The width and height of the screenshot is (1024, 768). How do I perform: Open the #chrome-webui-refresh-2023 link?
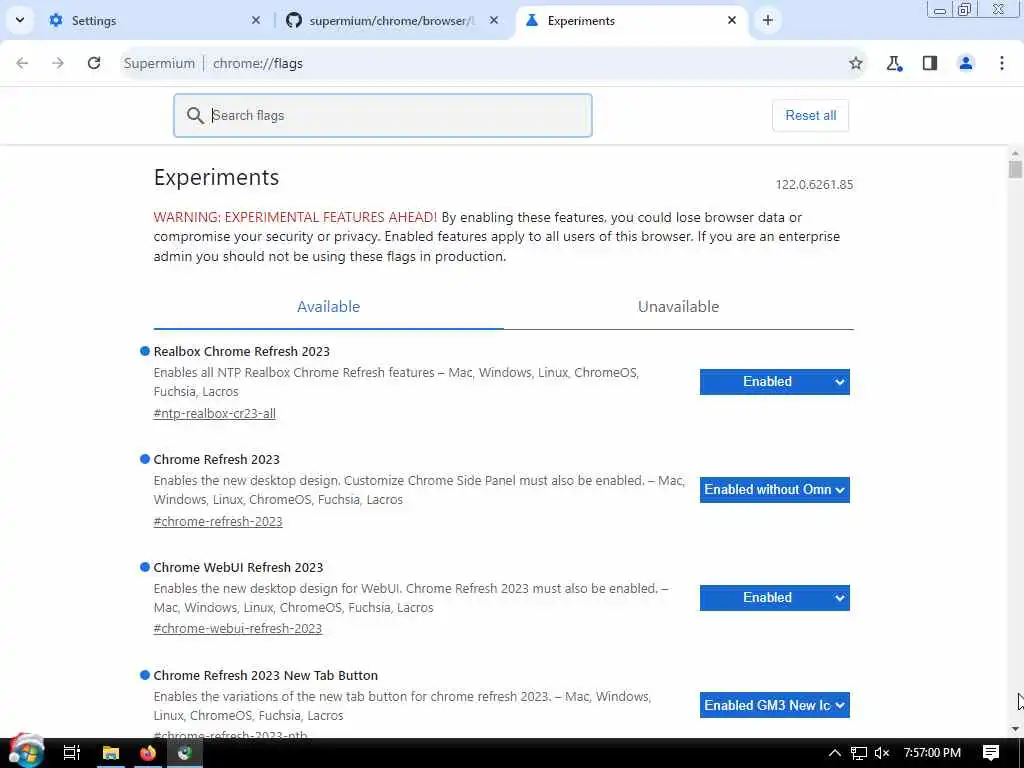238,628
